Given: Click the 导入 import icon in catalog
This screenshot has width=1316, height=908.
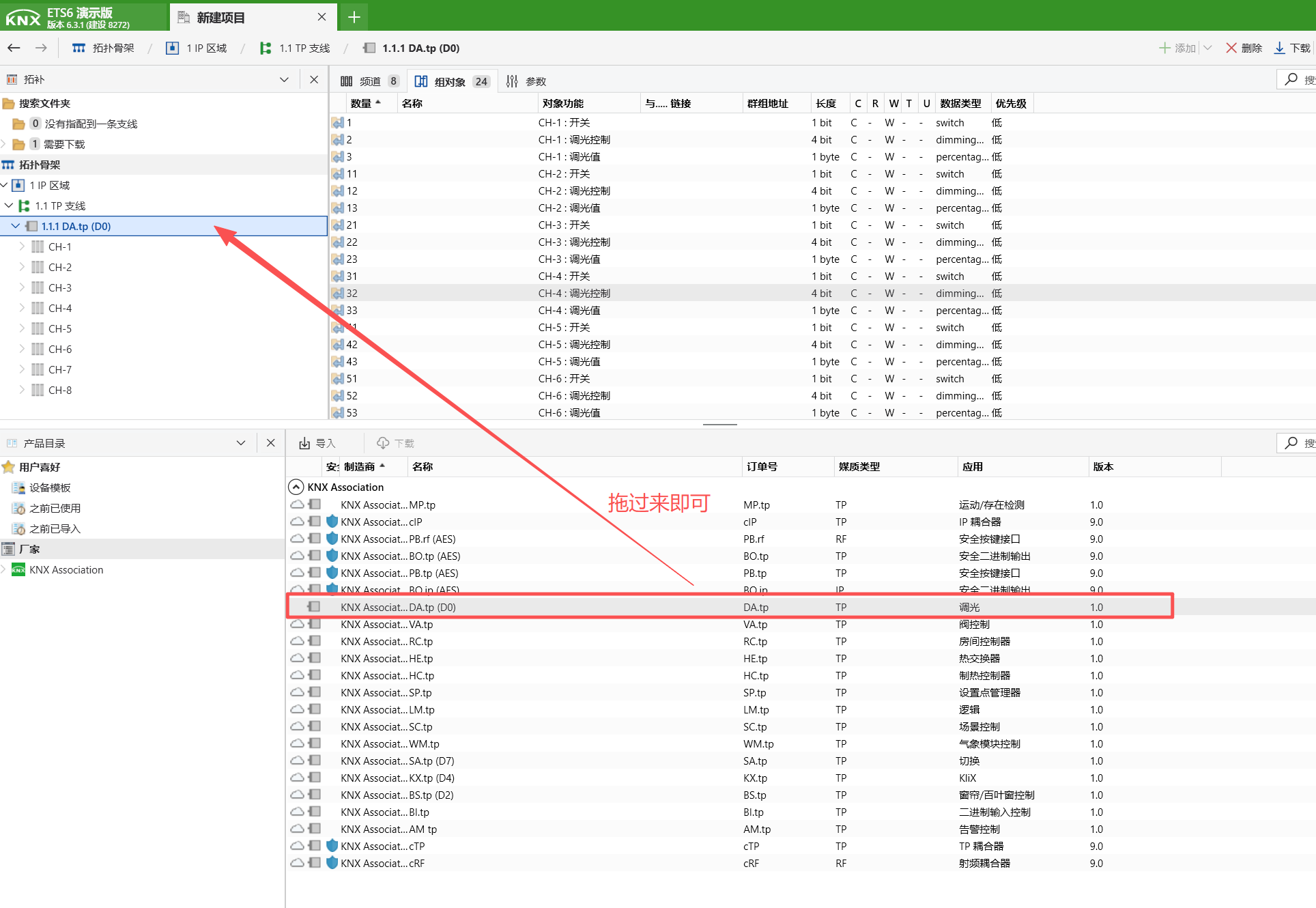Looking at the screenshot, I should click(x=304, y=443).
